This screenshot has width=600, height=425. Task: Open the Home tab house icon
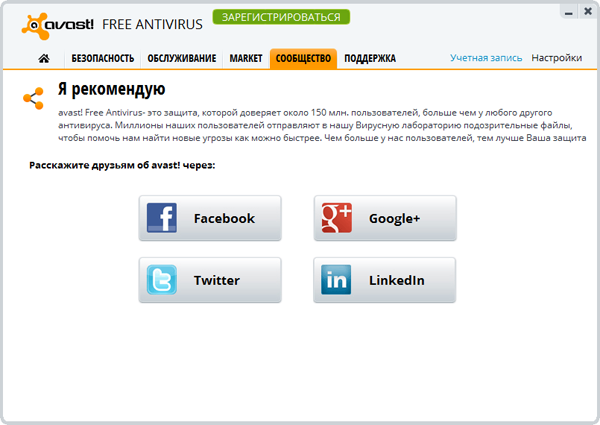tap(44, 58)
